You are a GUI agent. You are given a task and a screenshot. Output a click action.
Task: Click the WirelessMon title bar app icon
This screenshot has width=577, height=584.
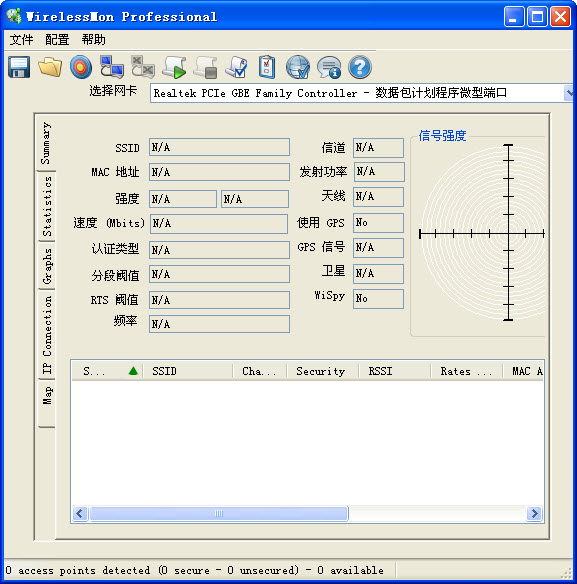14,16
